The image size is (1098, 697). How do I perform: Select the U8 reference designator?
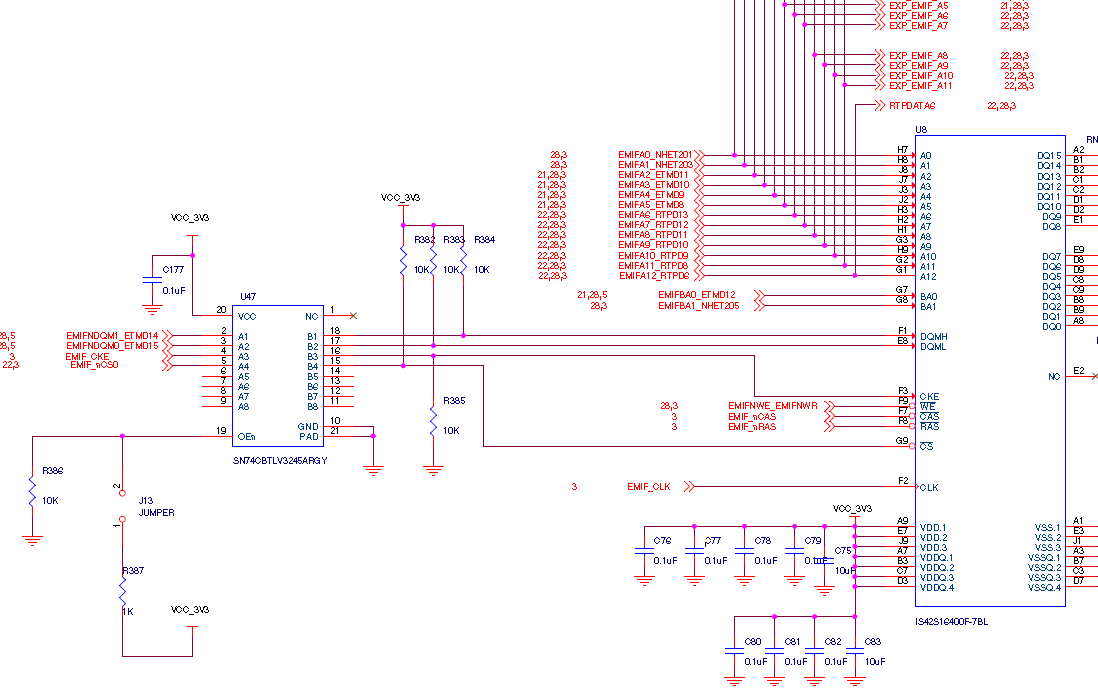coord(921,130)
